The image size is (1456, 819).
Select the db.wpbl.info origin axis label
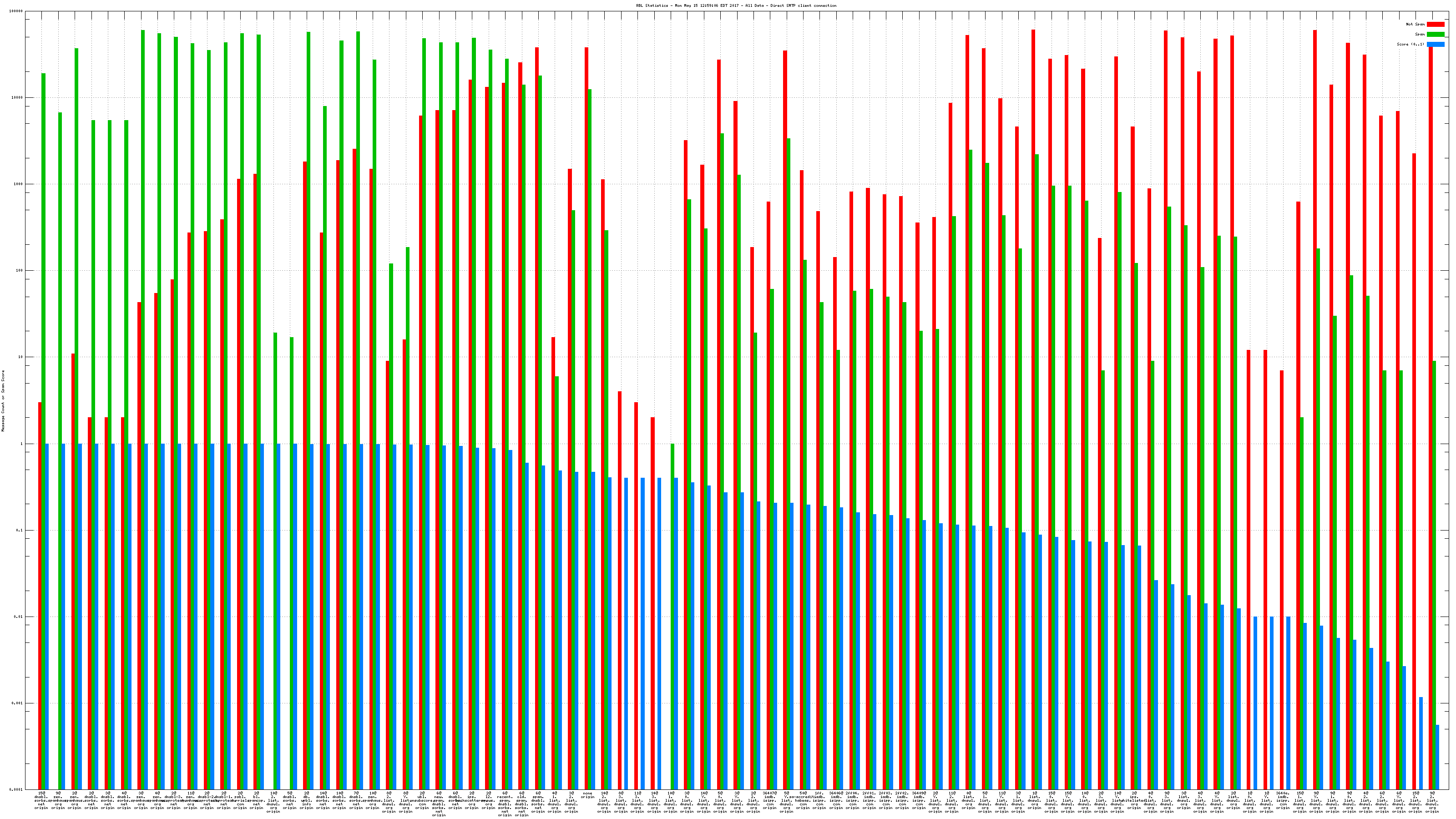coord(306,800)
